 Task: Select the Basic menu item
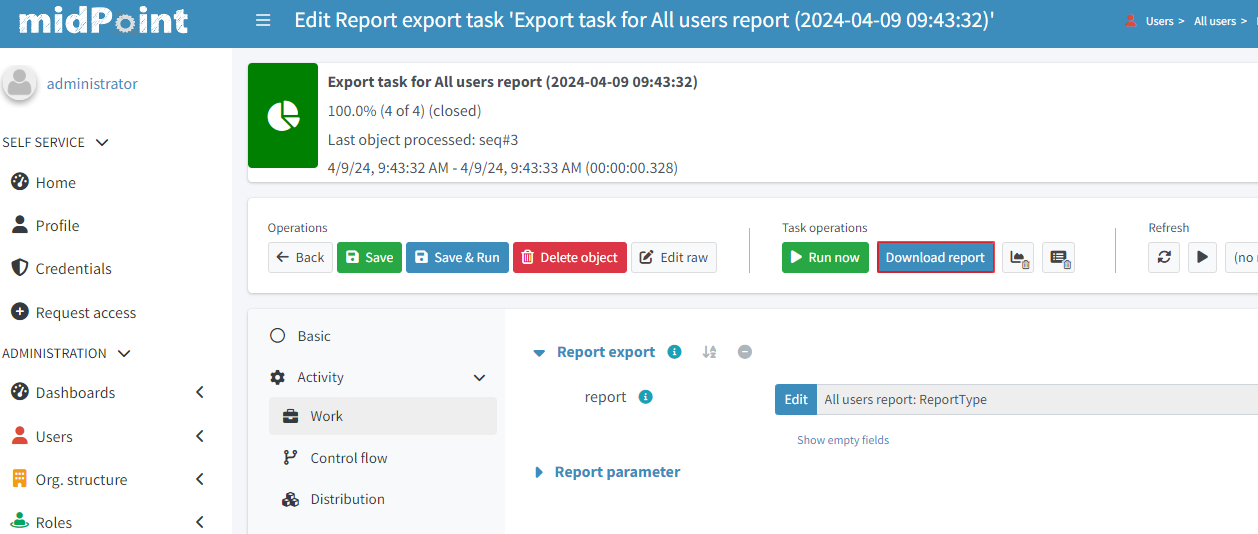pyautogui.click(x=313, y=336)
